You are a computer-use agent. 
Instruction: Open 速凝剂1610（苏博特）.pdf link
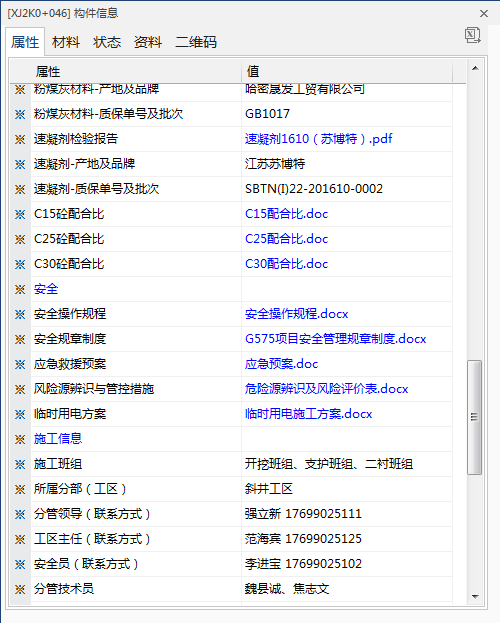click(318, 139)
